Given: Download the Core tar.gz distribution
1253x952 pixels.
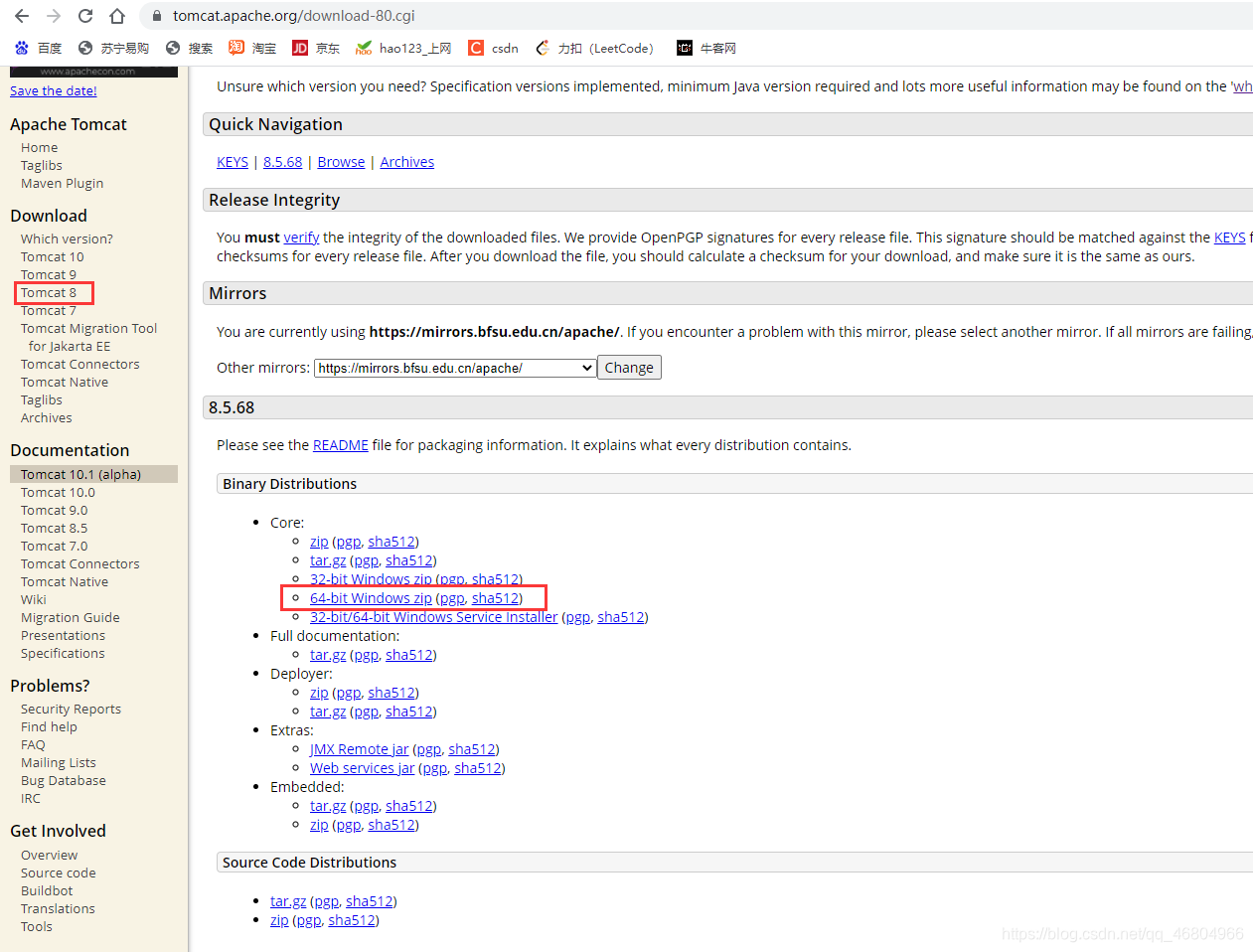Looking at the screenshot, I should pyautogui.click(x=328, y=560).
